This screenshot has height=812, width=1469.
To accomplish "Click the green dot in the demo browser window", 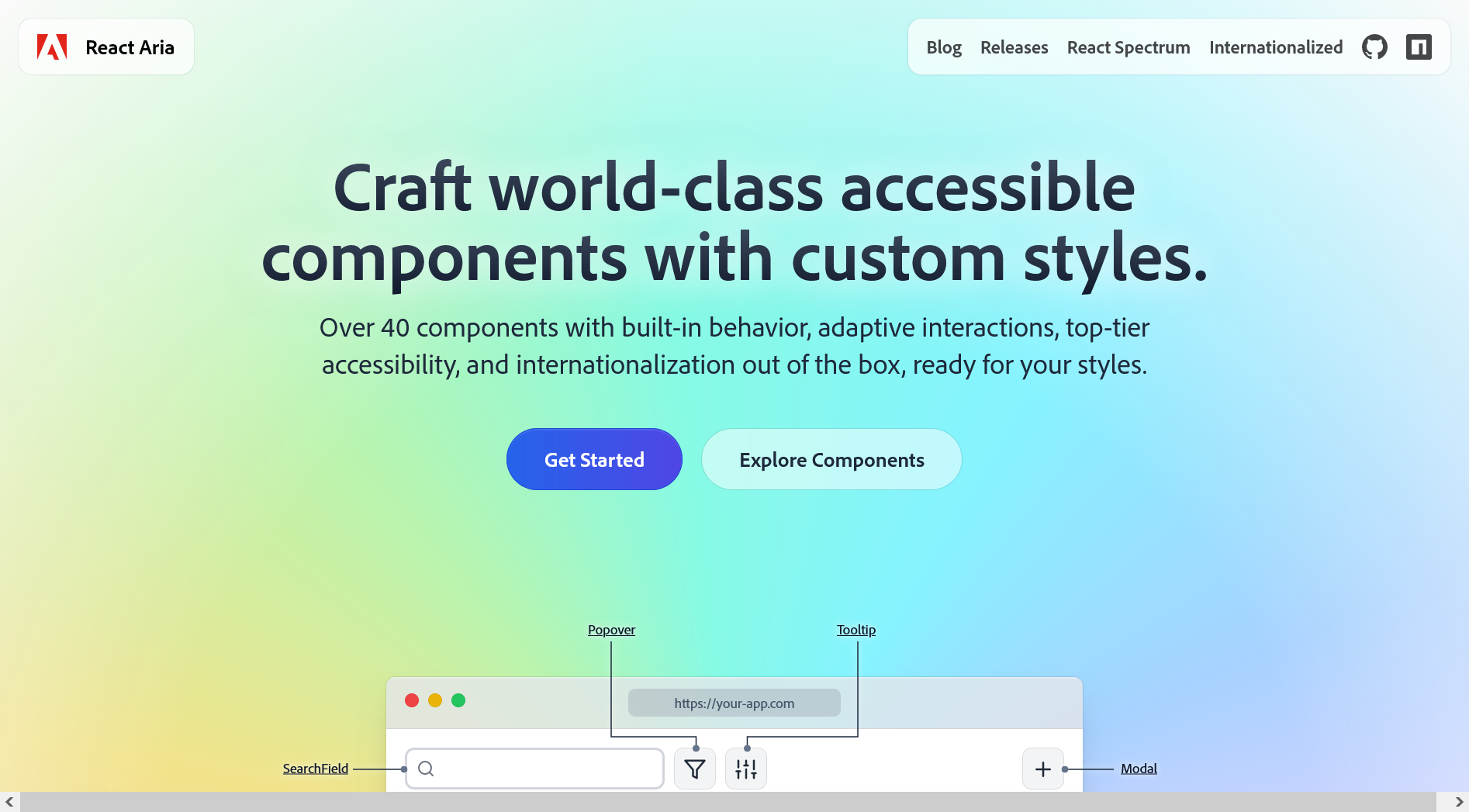I will click(x=459, y=700).
